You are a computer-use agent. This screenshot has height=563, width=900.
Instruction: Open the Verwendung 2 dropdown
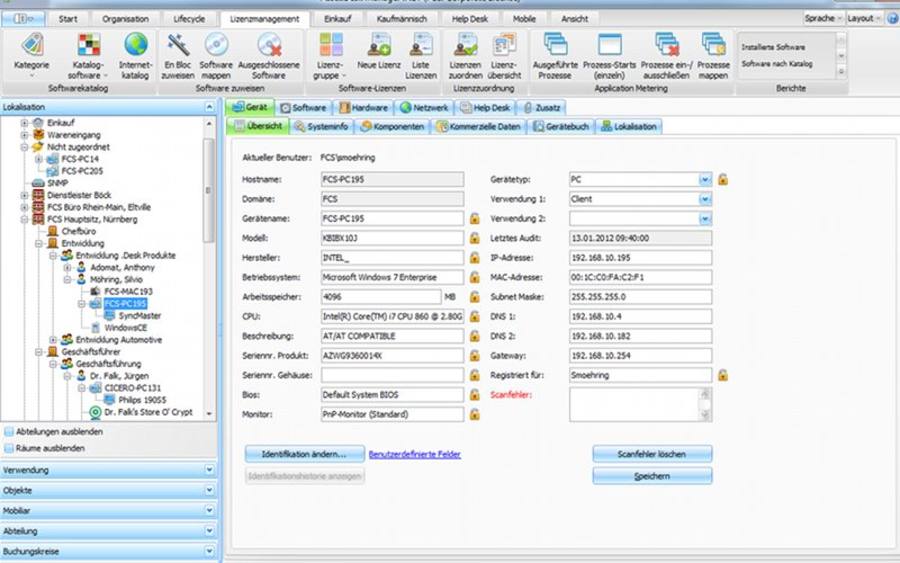[x=705, y=219]
